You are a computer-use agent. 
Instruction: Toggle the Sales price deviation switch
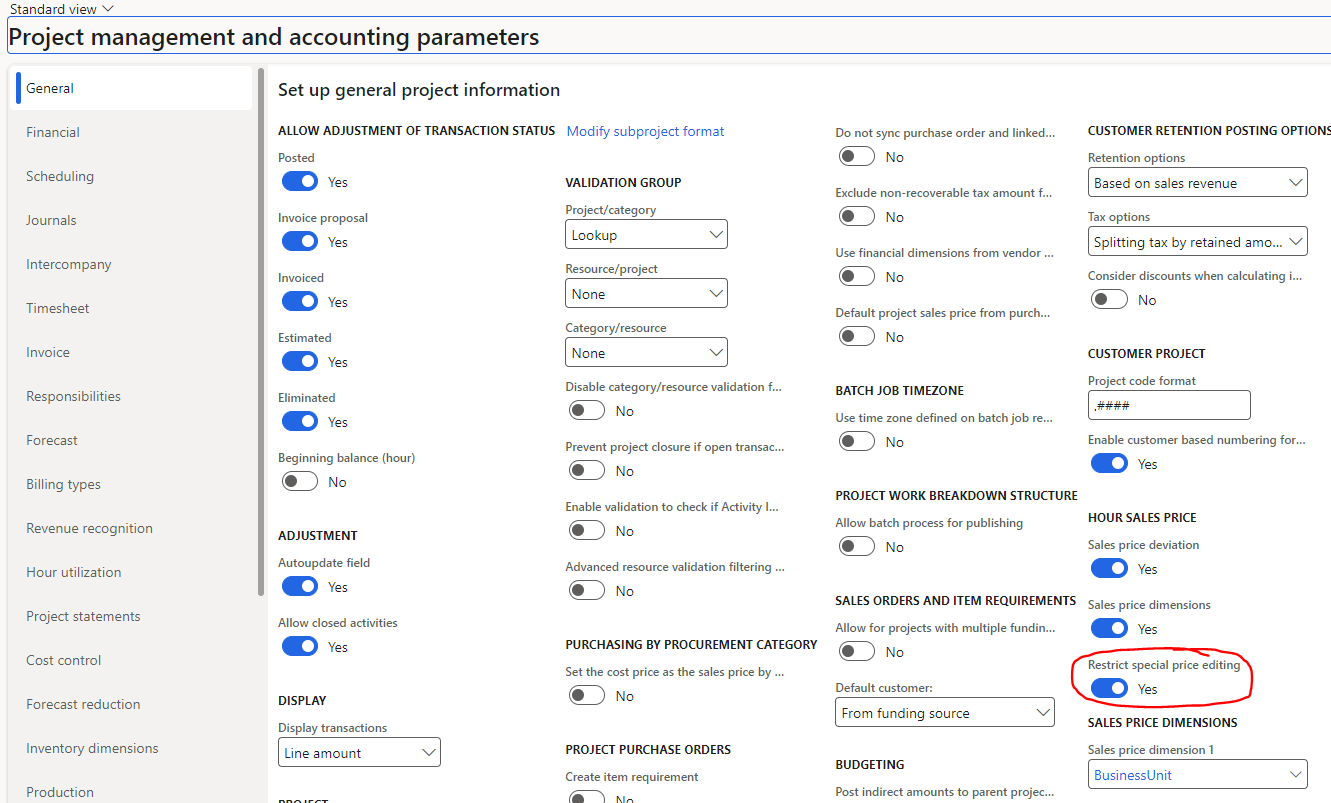coord(1110,568)
